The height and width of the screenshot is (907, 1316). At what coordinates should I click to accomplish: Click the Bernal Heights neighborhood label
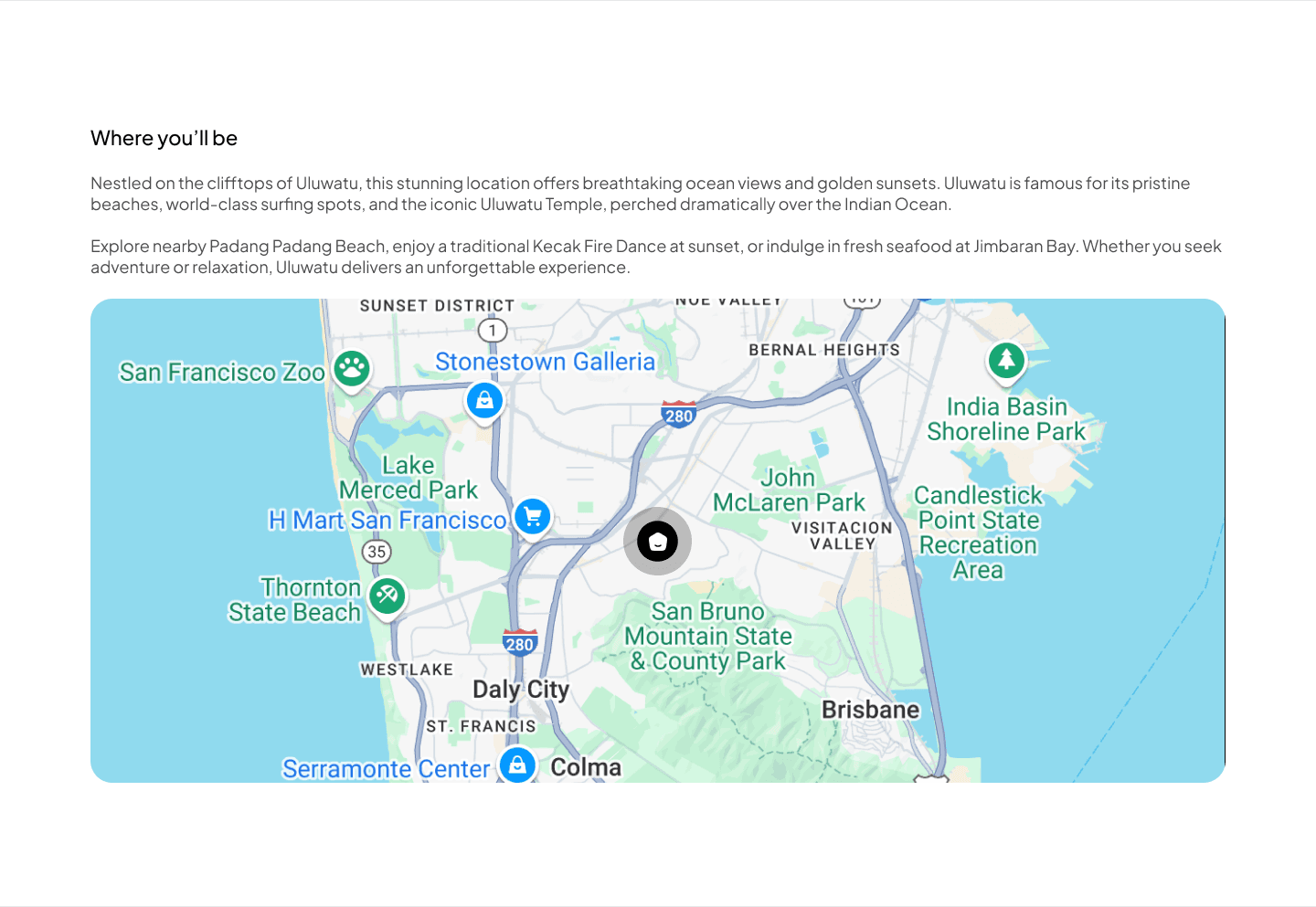pyautogui.click(x=824, y=350)
